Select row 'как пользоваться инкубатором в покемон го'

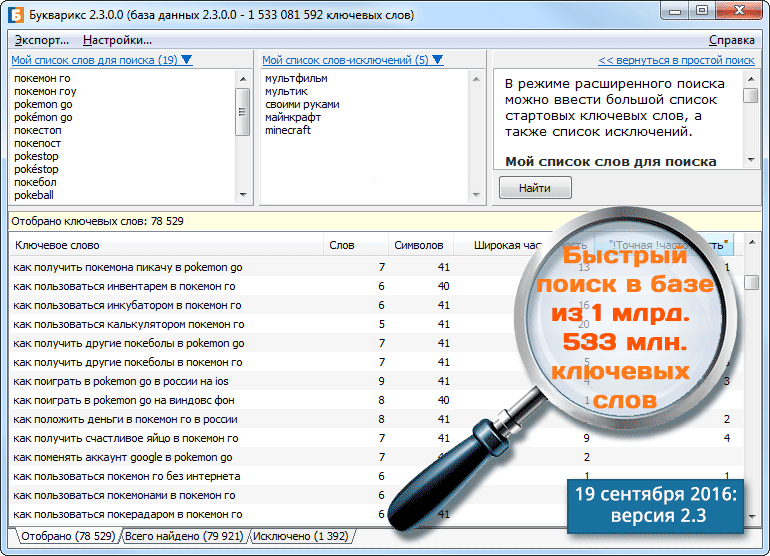pyautogui.click(x=376, y=306)
